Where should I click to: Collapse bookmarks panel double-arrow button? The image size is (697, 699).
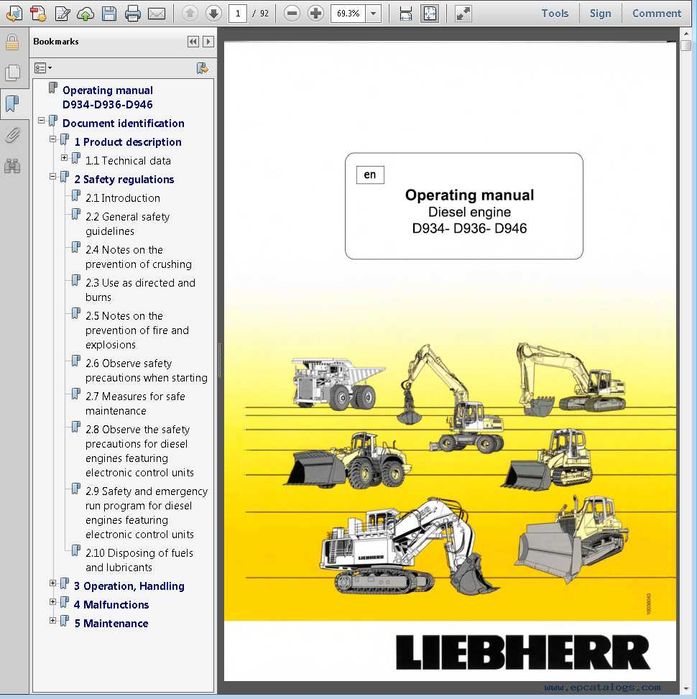193,41
